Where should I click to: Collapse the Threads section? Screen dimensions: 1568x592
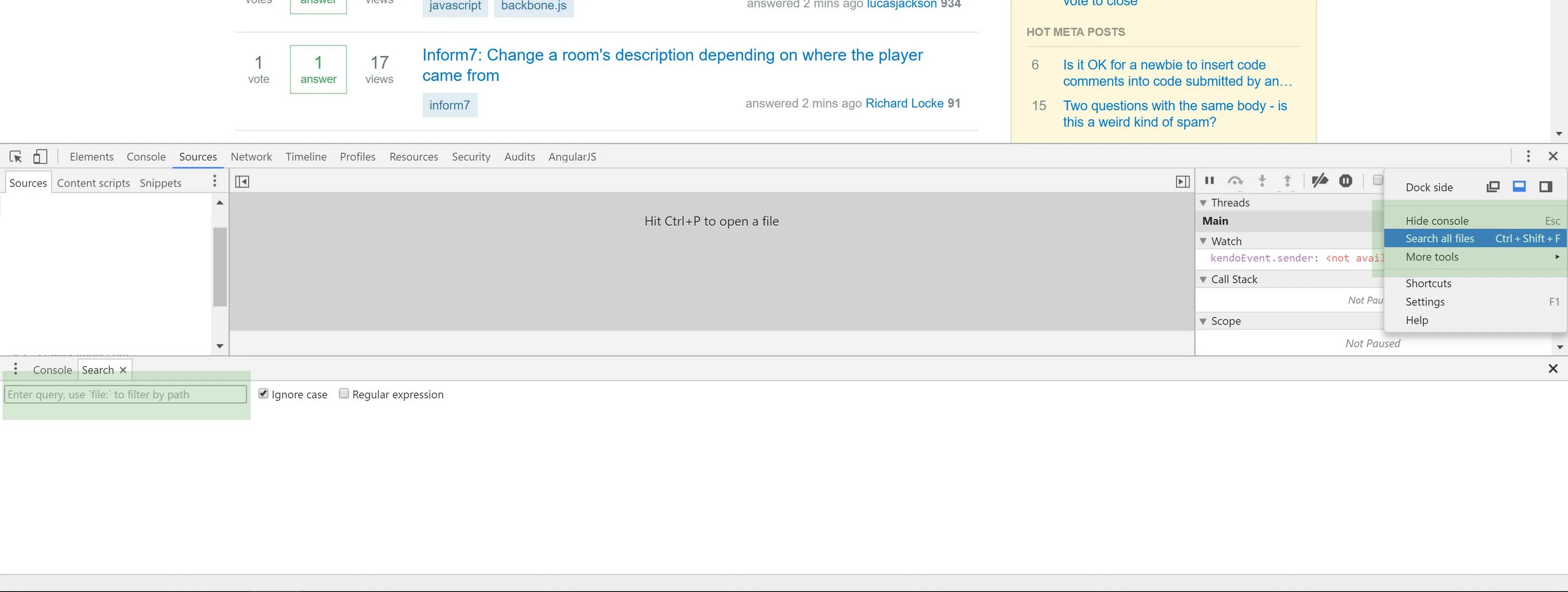coord(1203,203)
